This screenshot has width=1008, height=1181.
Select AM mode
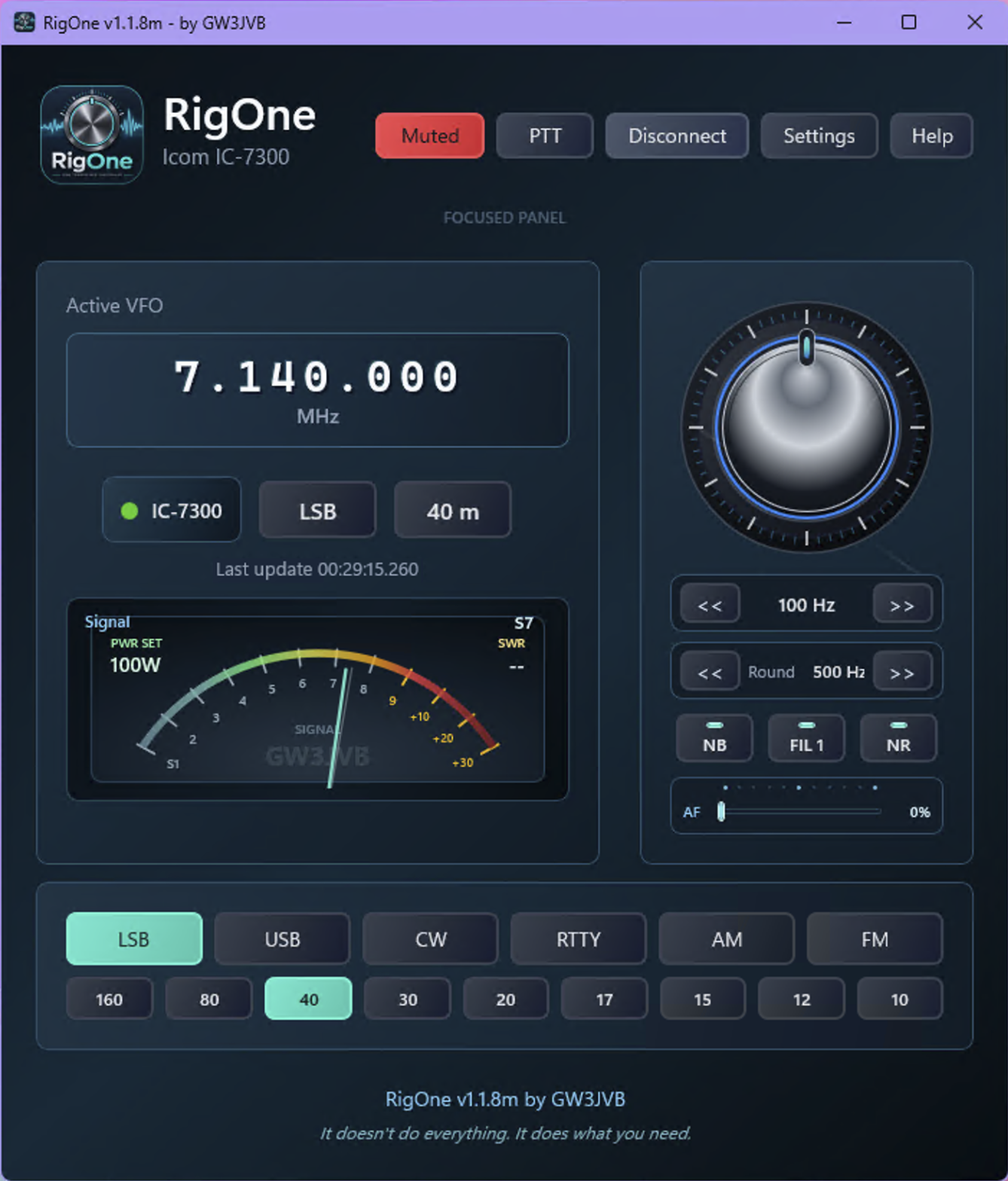tap(726, 938)
